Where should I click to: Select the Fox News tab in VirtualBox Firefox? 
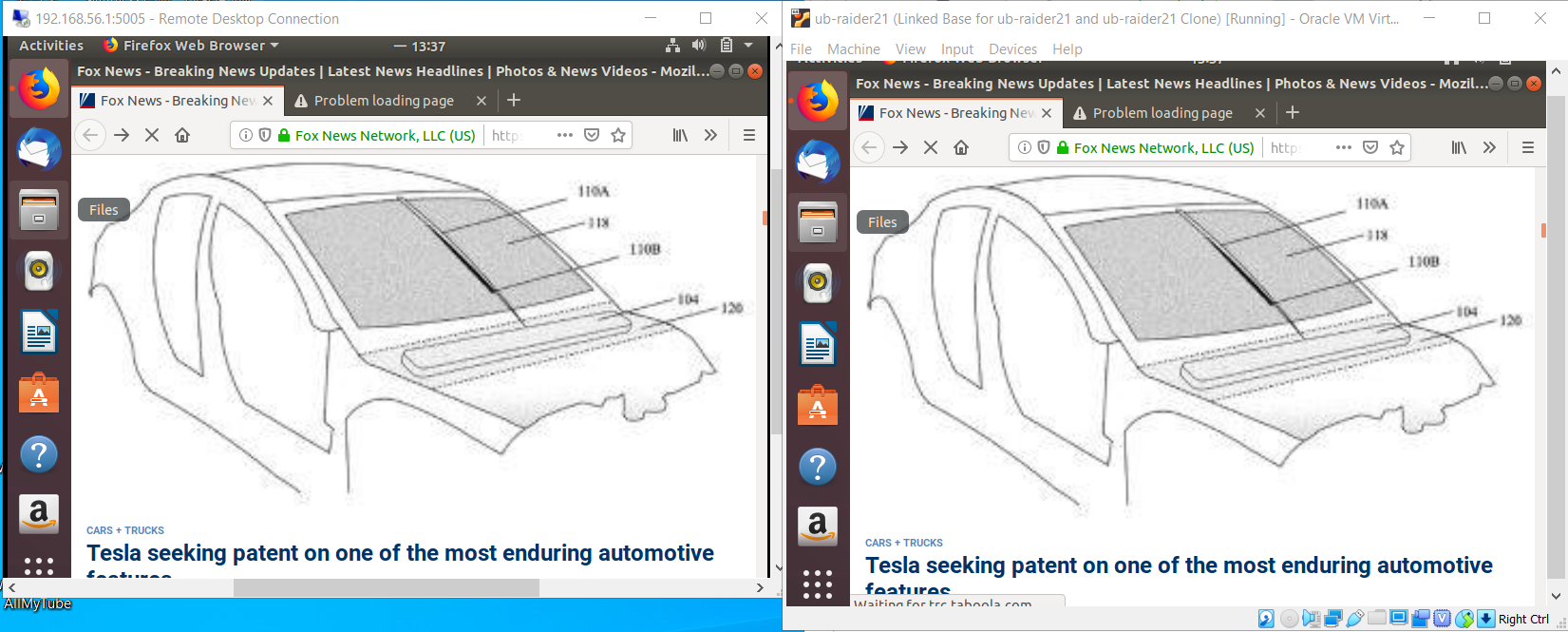coord(955,112)
